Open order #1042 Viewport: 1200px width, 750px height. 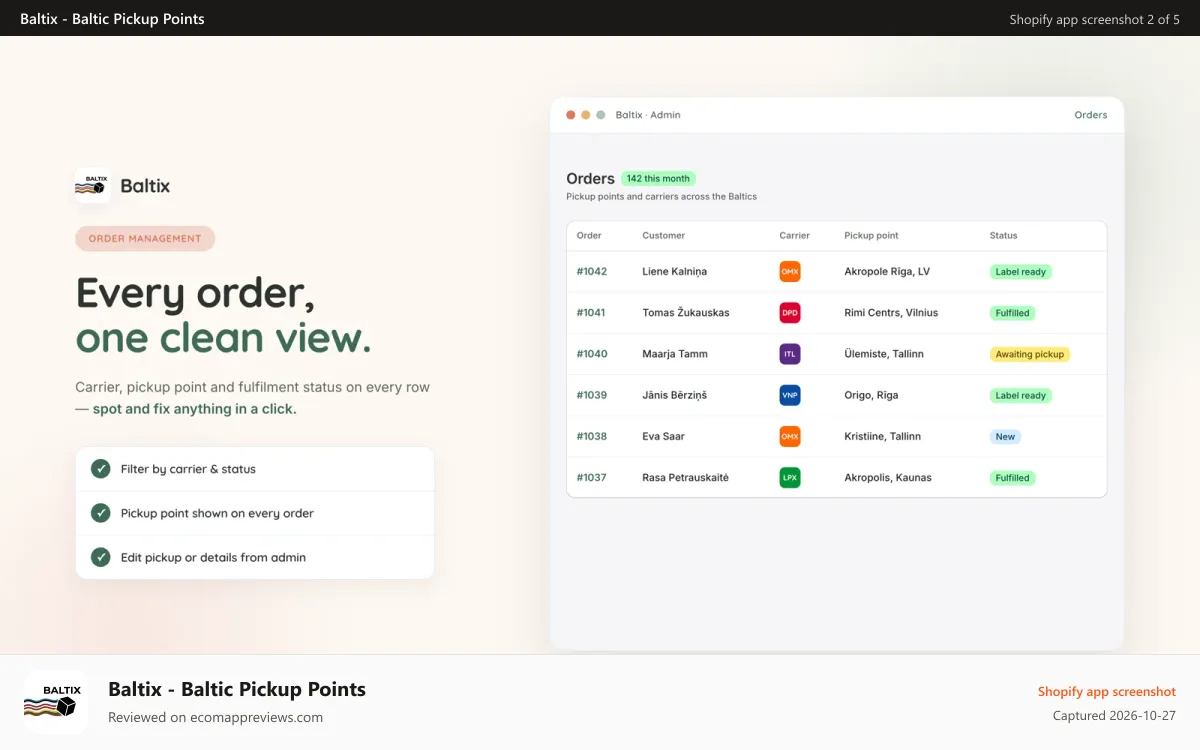coord(592,272)
